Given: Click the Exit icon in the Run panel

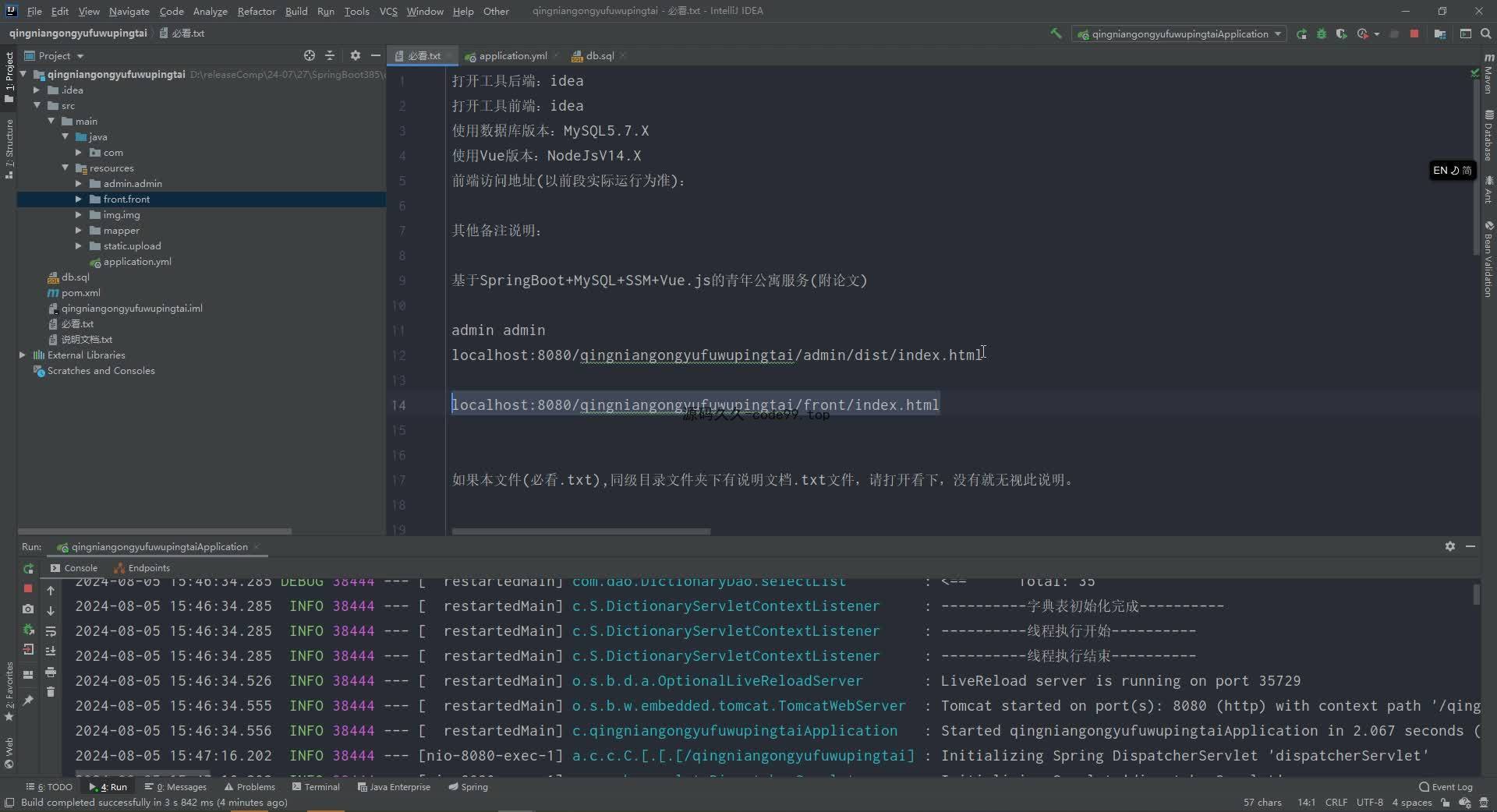Looking at the screenshot, I should [28, 650].
